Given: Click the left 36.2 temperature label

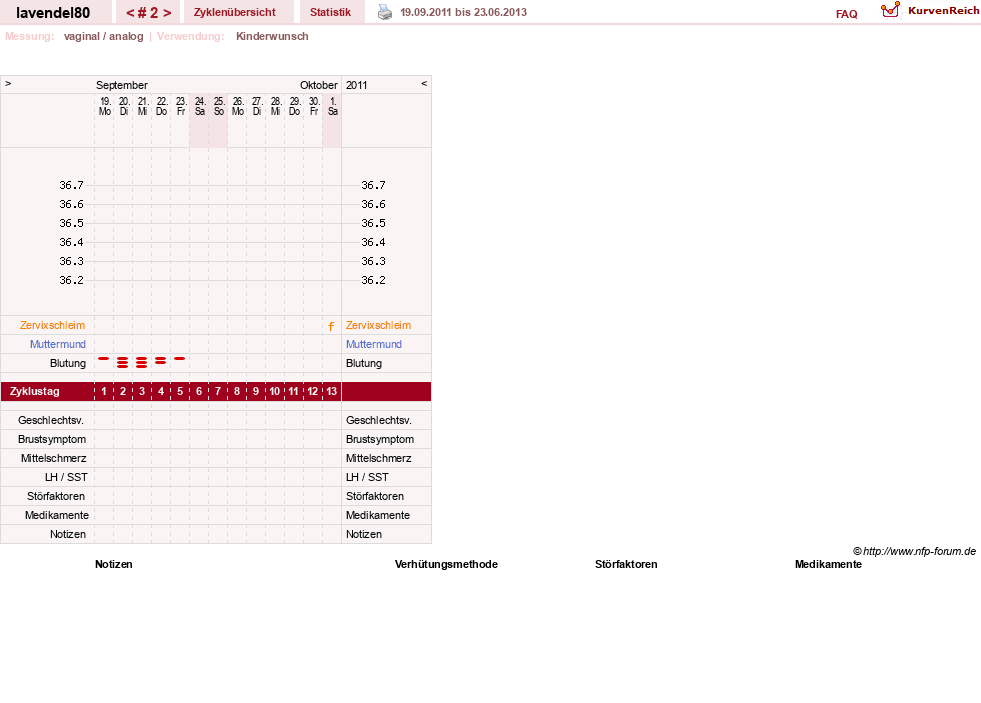Looking at the screenshot, I should (71, 280).
